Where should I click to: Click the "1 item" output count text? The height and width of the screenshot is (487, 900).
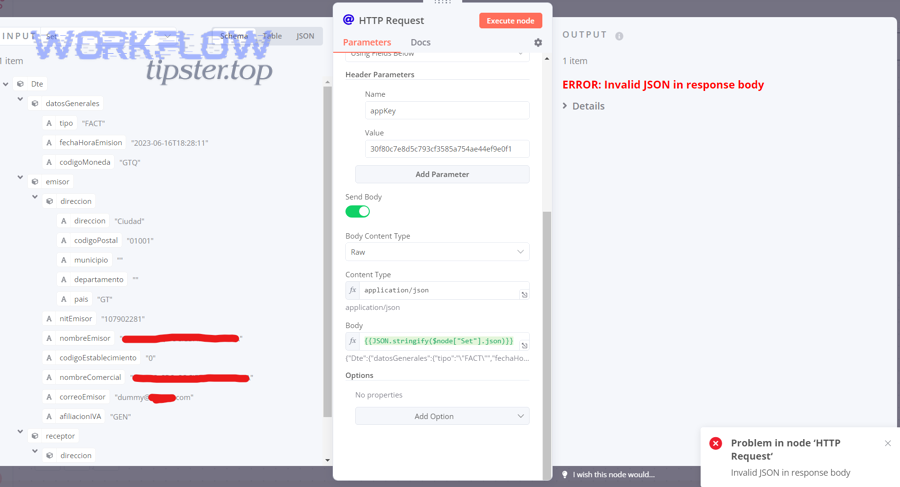click(575, 61)
